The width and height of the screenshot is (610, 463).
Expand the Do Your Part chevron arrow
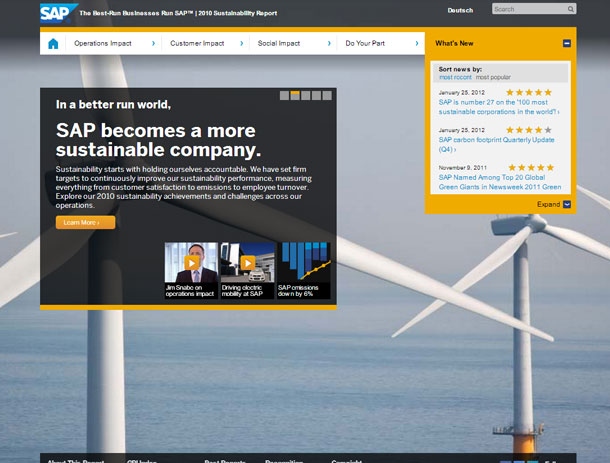[417, 44]
